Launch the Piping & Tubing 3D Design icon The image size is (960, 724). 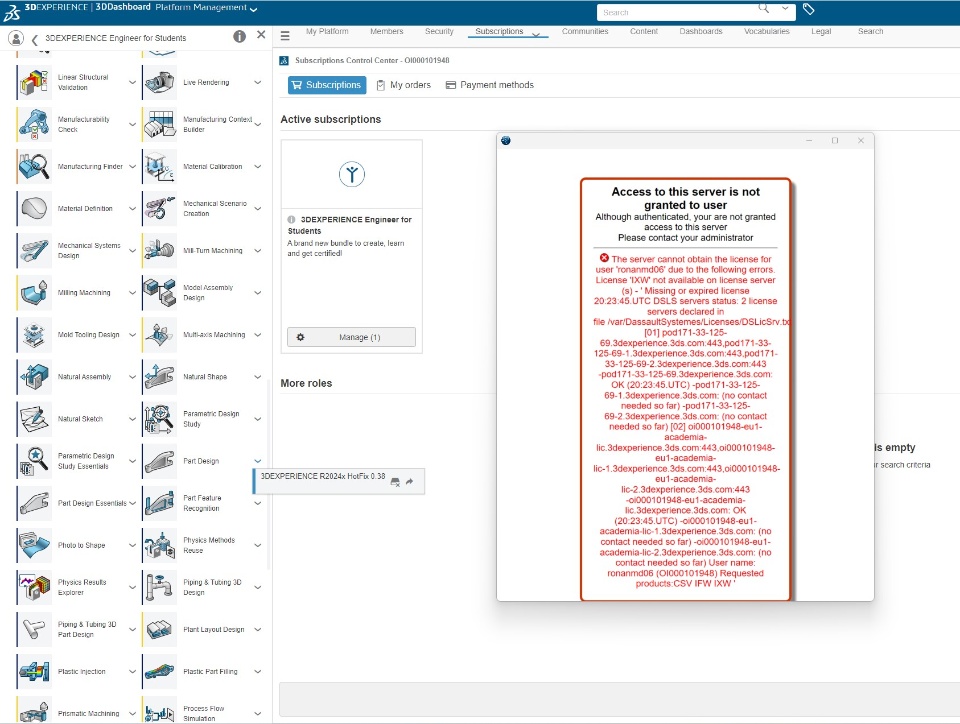(x=160, y=588)
